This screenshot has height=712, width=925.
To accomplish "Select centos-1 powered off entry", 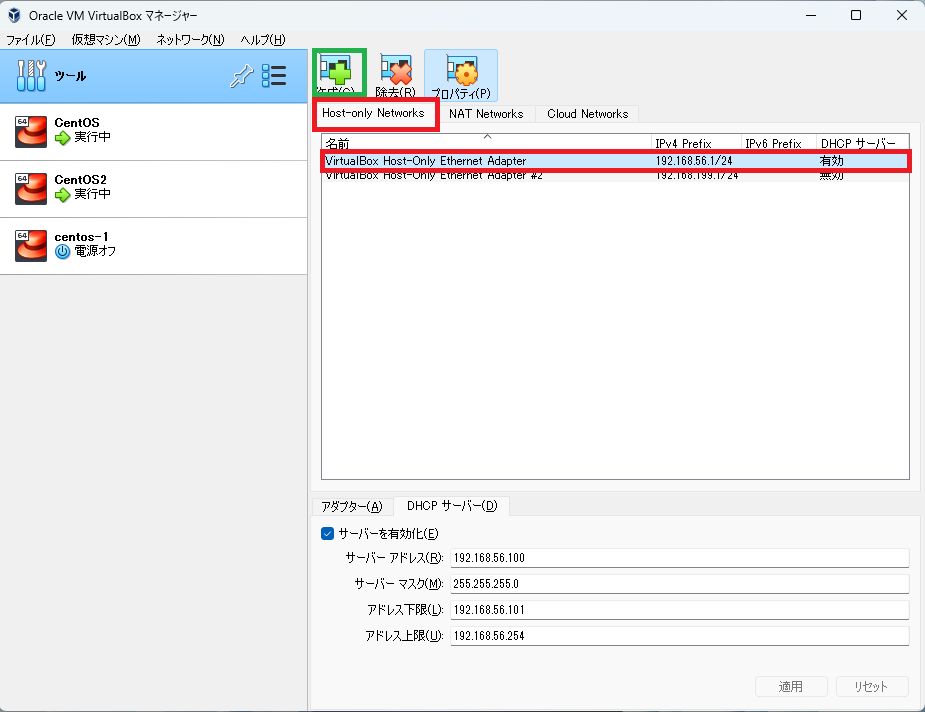I will [x=153, y=246].
